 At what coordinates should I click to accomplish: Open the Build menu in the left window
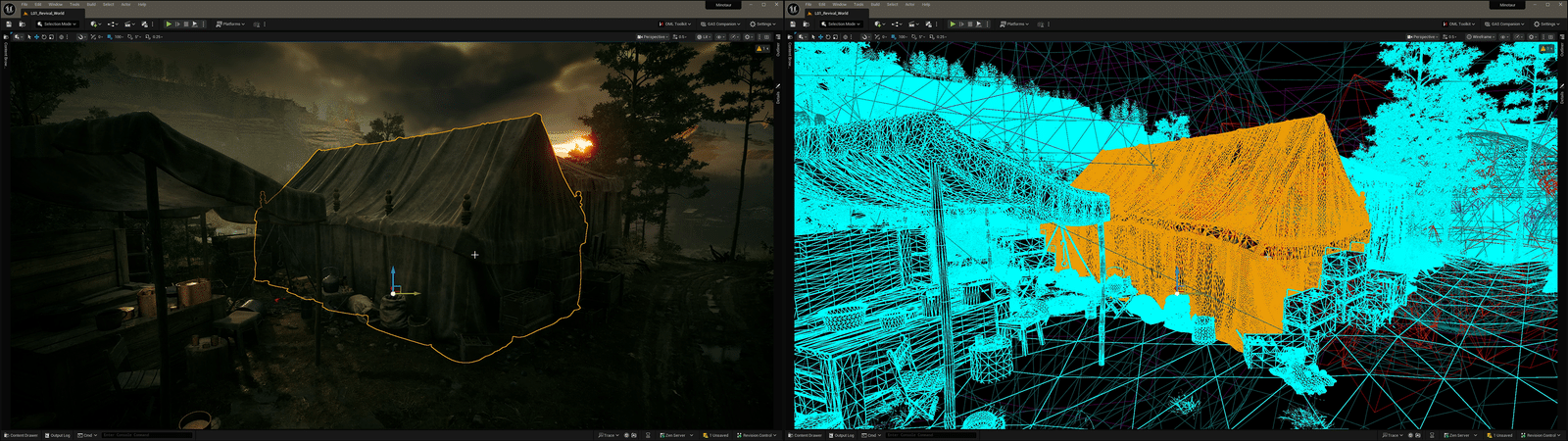[x=91, y=4]
